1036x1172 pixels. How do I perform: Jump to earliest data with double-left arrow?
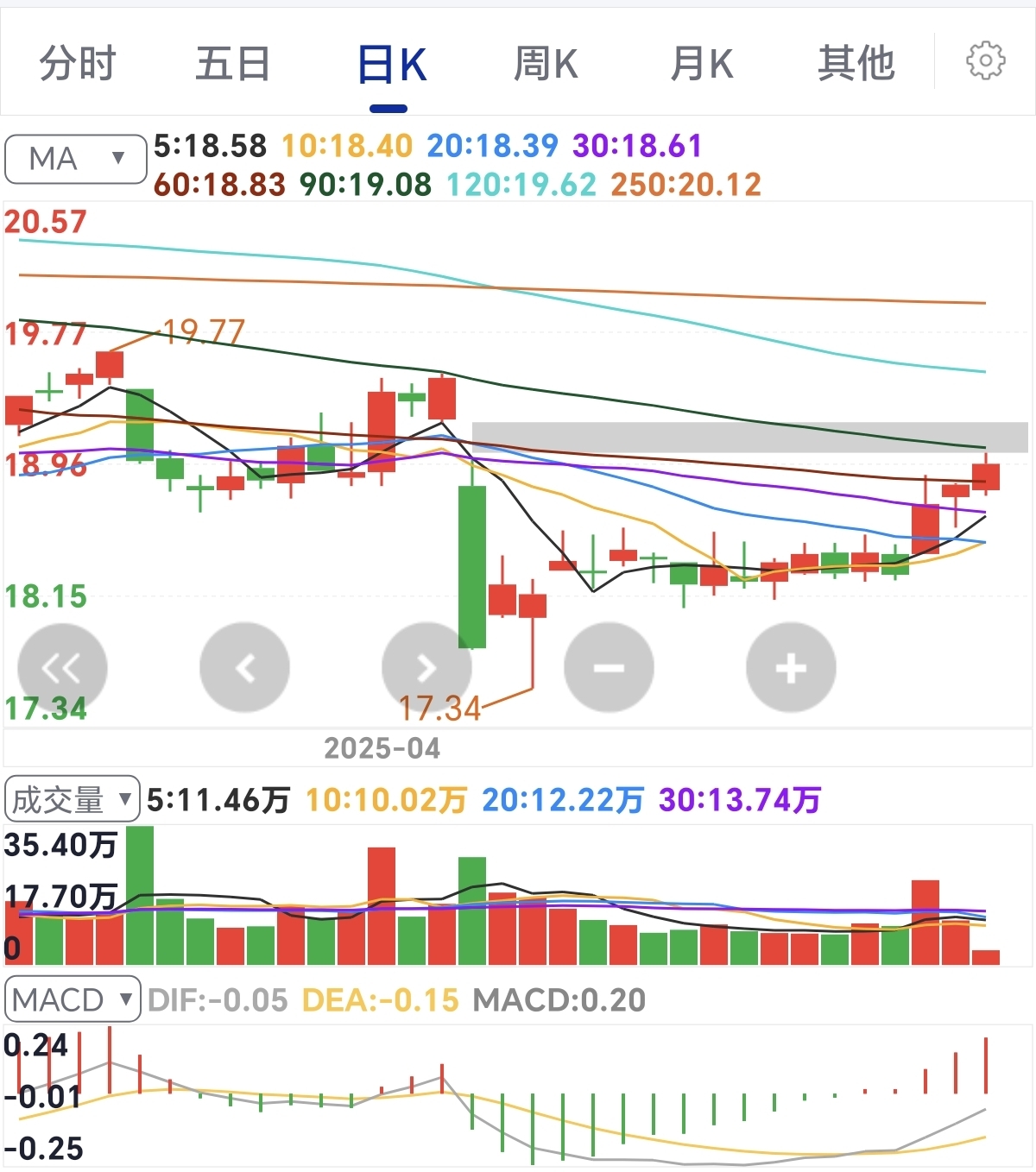point(62,667)
